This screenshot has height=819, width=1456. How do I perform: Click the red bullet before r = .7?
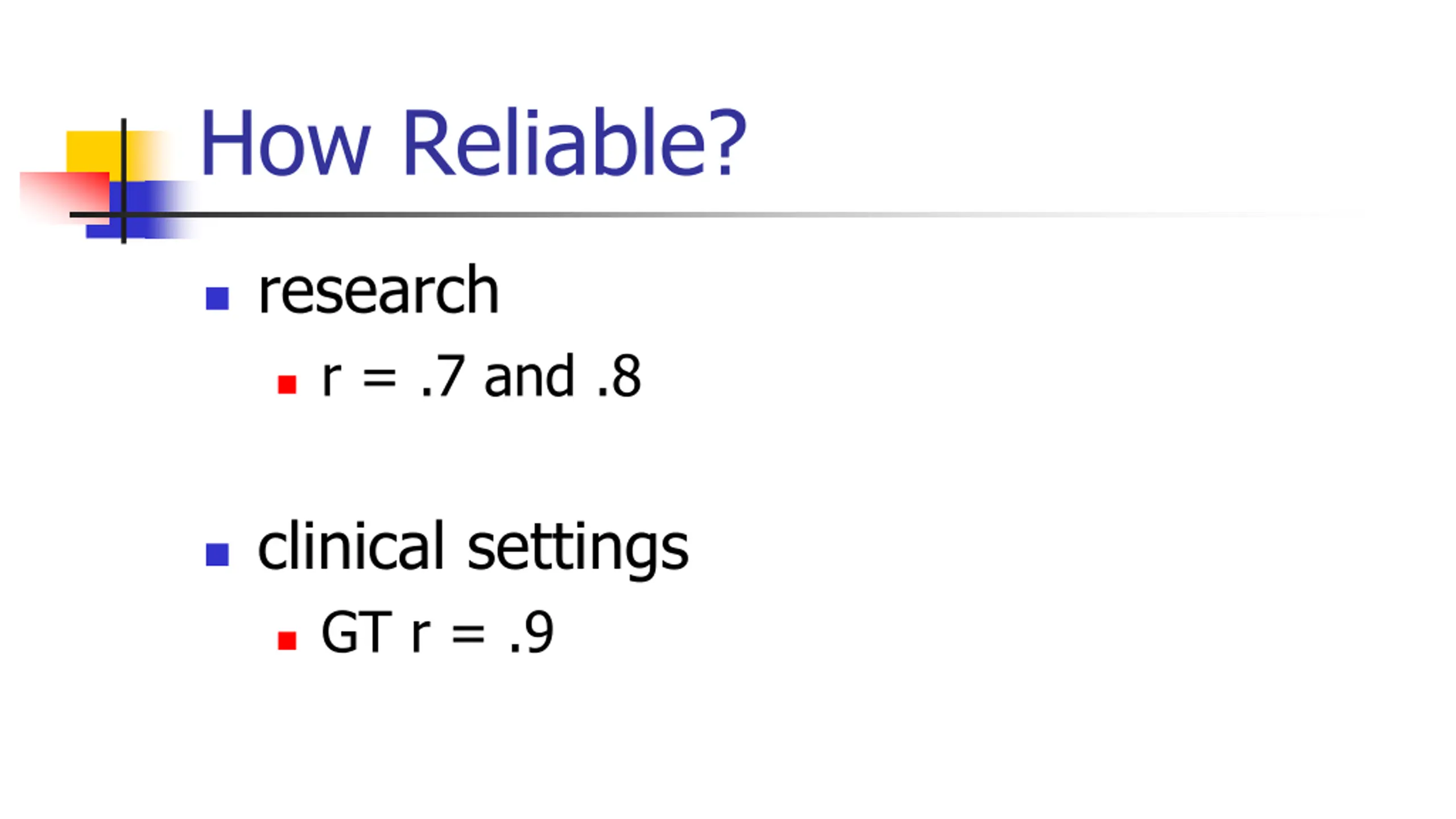287,384
